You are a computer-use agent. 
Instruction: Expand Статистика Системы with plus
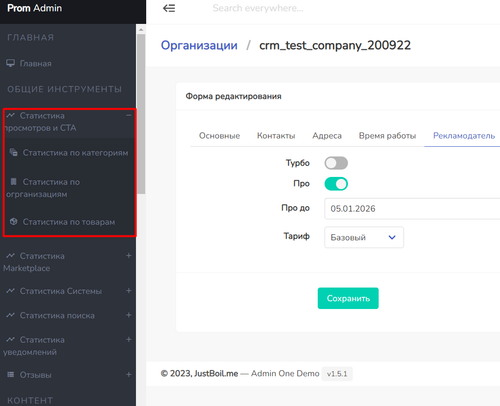[129, 291]
